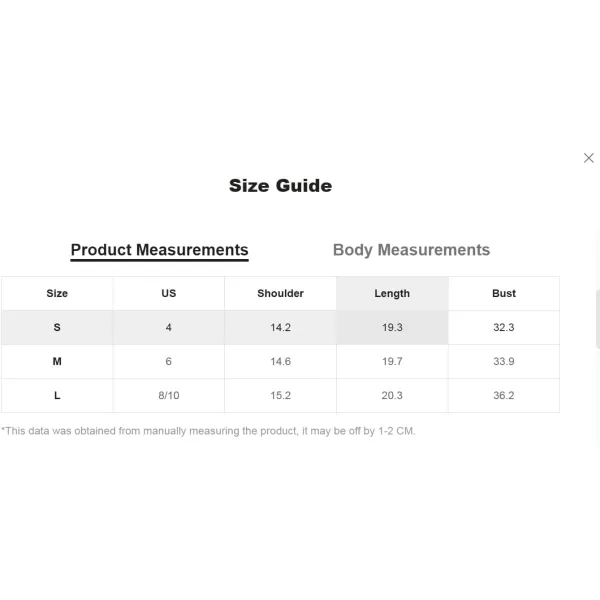Viewport: 600px width, 600px height.
Task: Click the US column header
Action: 169,293
